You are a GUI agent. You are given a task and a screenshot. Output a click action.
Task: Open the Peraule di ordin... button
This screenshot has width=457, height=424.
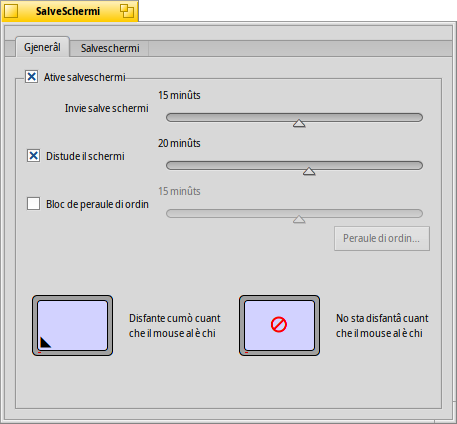point(382,238)
